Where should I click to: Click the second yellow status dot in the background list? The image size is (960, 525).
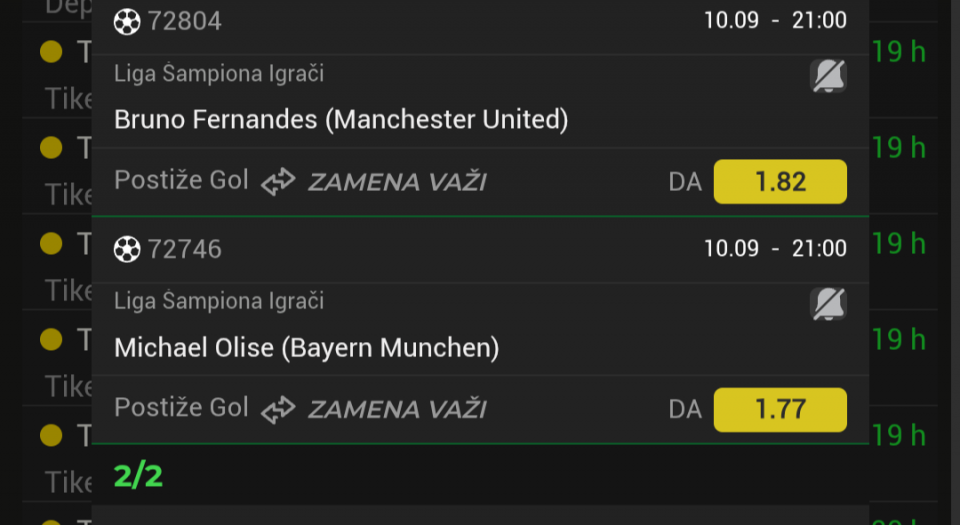tap(51, 147)
